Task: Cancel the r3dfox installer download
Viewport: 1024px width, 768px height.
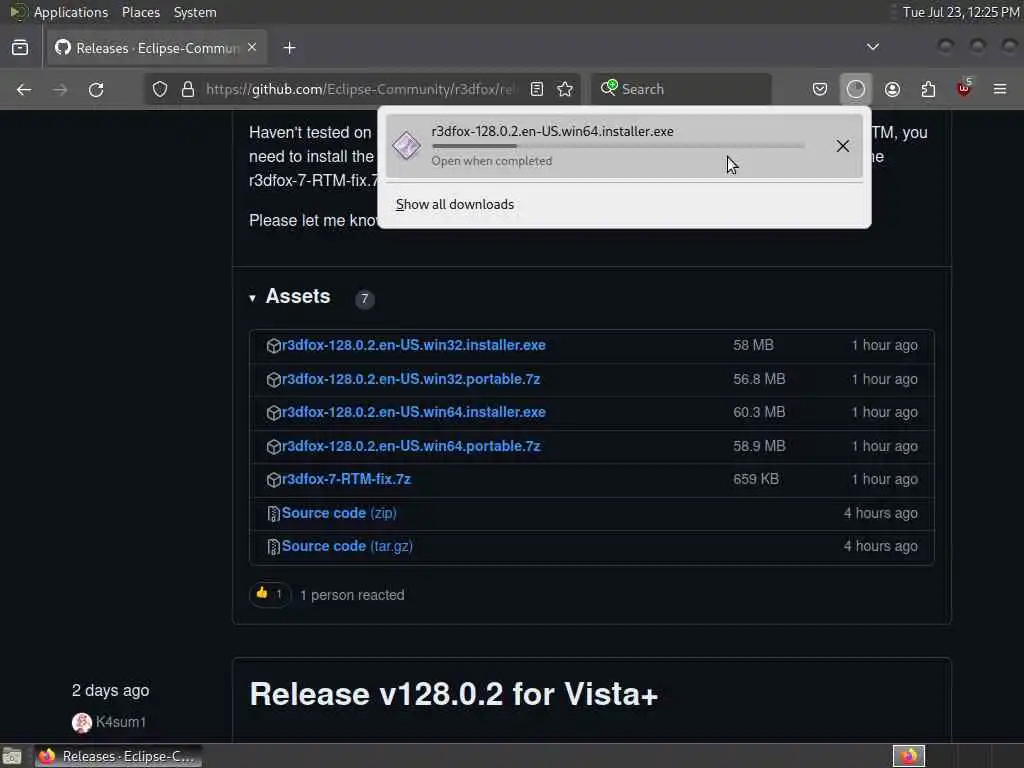Action: pos(842,146)
